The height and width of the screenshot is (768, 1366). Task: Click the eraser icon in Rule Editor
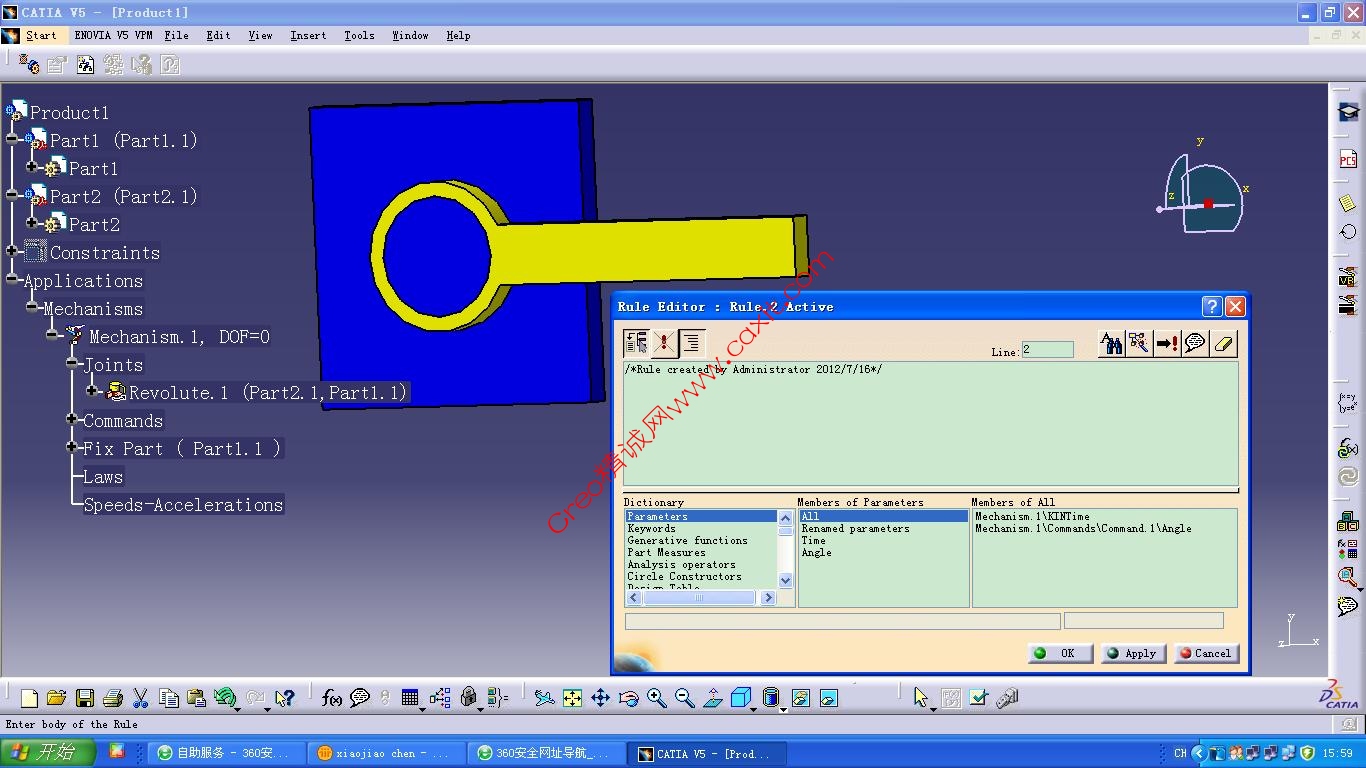pyautogui.click(x=1224, y=343)
